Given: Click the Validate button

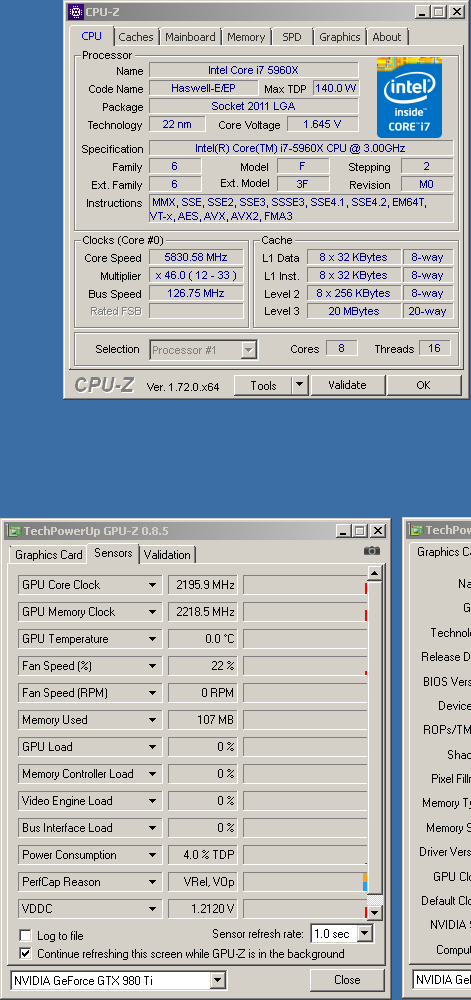Looking at the screenshot, I should pyautogui.click(x=347, y=385).
